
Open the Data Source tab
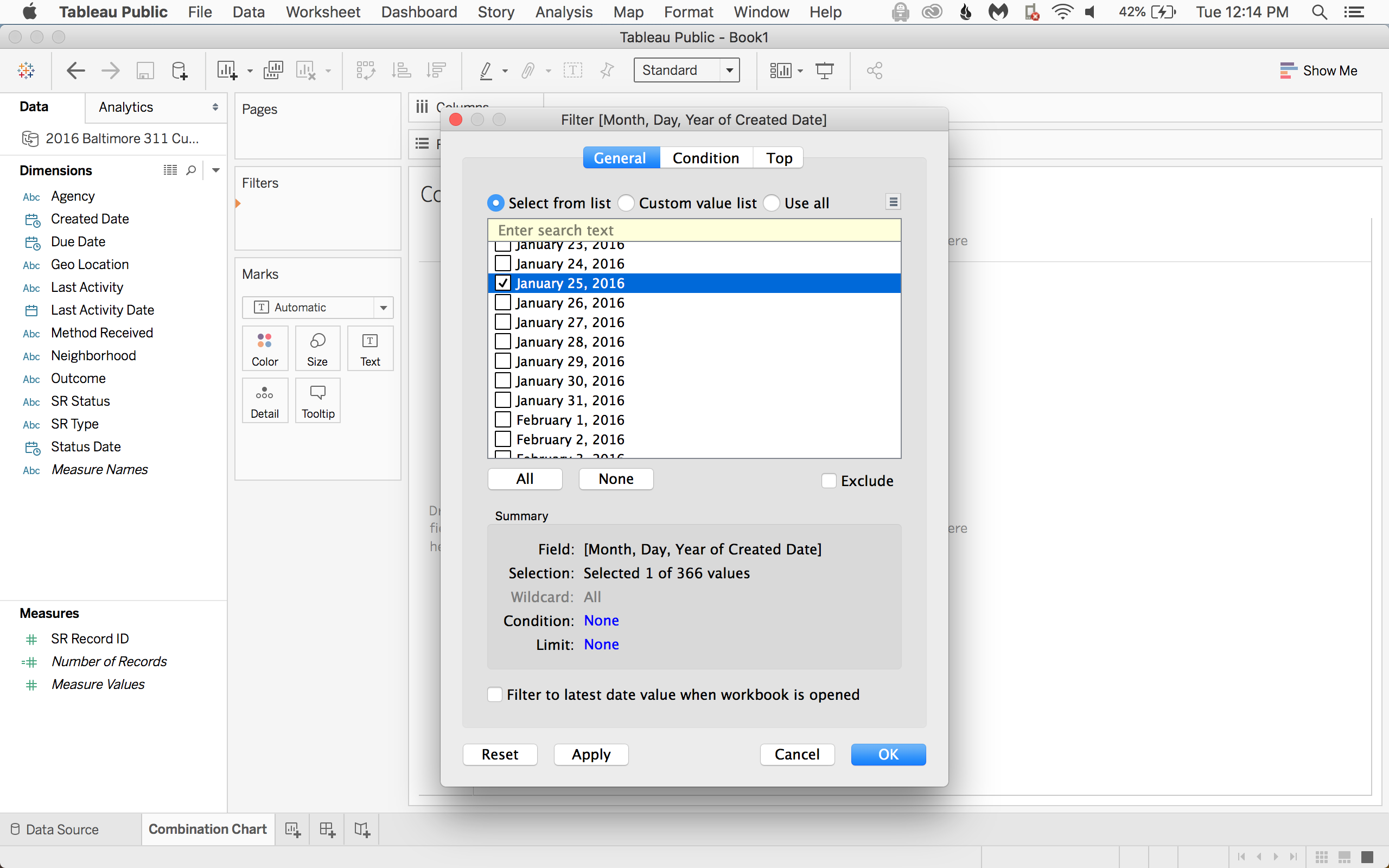point(55,829)
